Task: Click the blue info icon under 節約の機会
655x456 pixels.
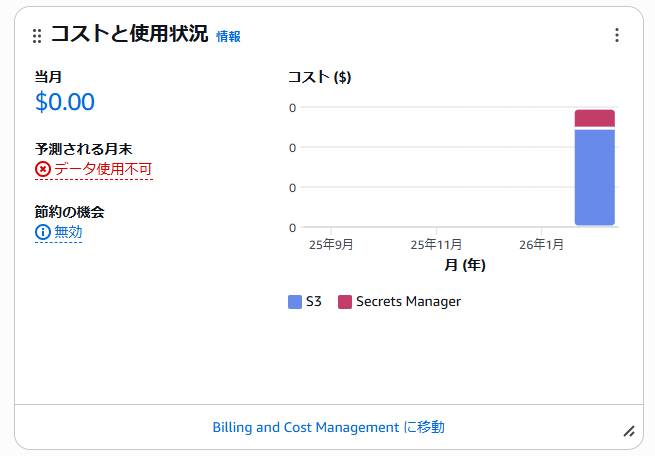Action: pos(43,232)
